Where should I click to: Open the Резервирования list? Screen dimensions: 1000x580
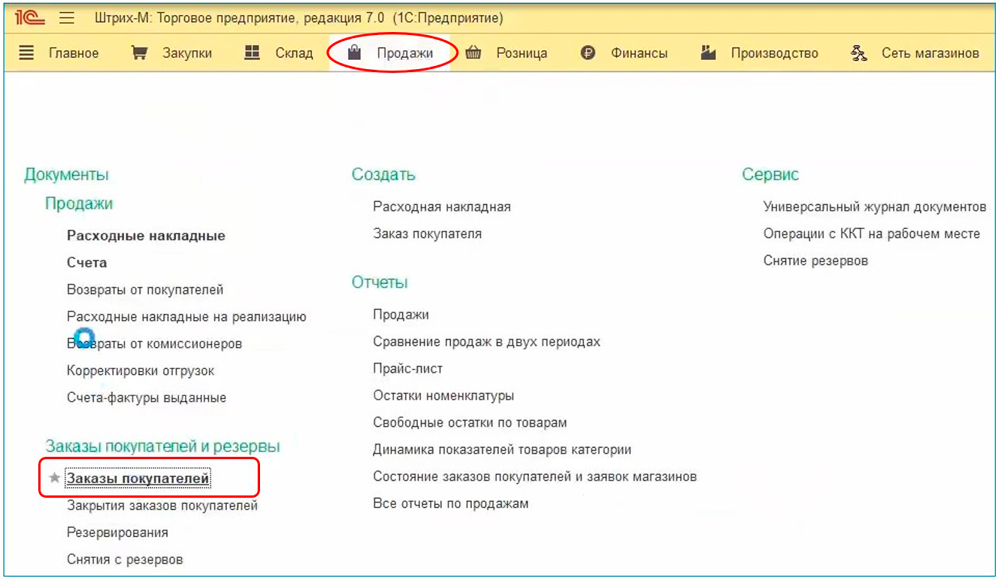pos(117,533)
